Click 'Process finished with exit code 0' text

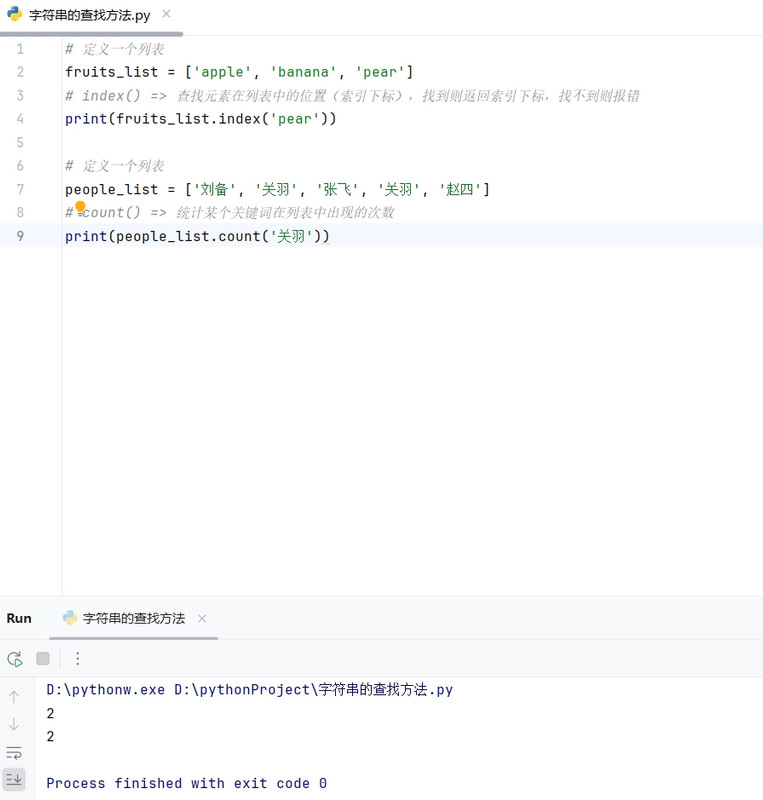186,783
